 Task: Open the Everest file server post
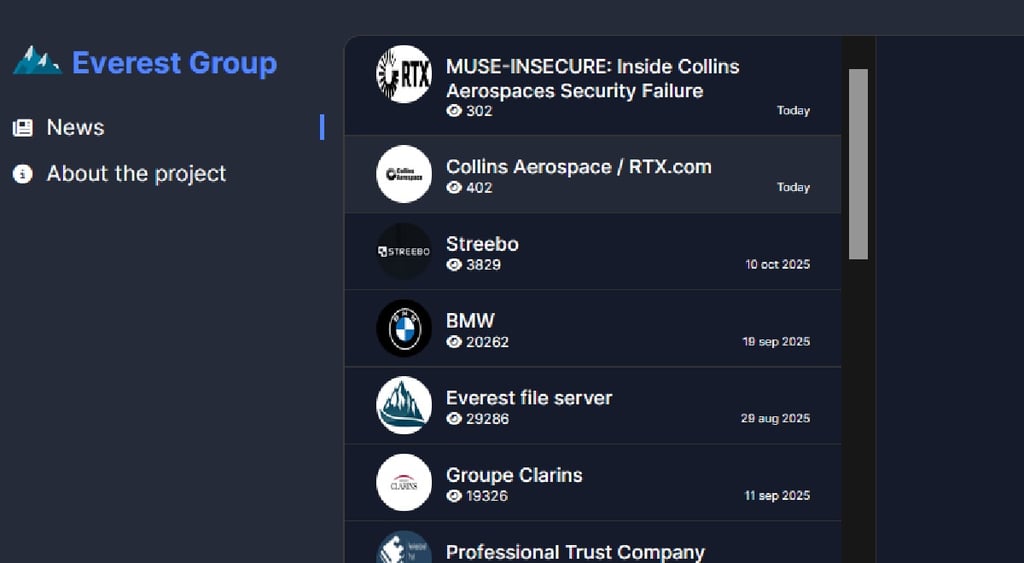coord(529,398)
